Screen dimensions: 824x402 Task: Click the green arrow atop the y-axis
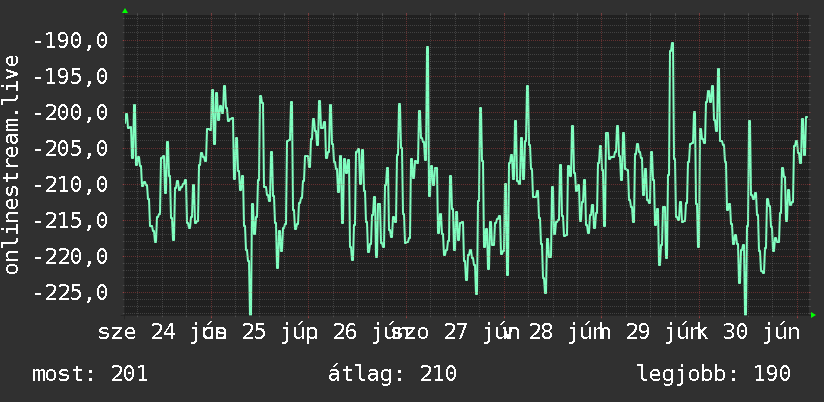[125, 11]
